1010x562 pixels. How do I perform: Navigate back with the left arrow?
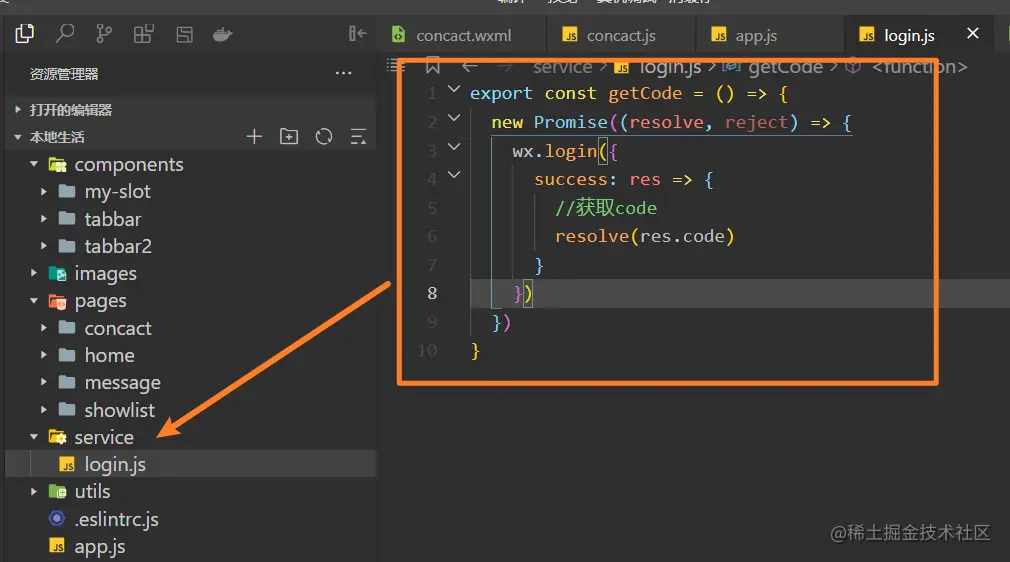(470, 66)
